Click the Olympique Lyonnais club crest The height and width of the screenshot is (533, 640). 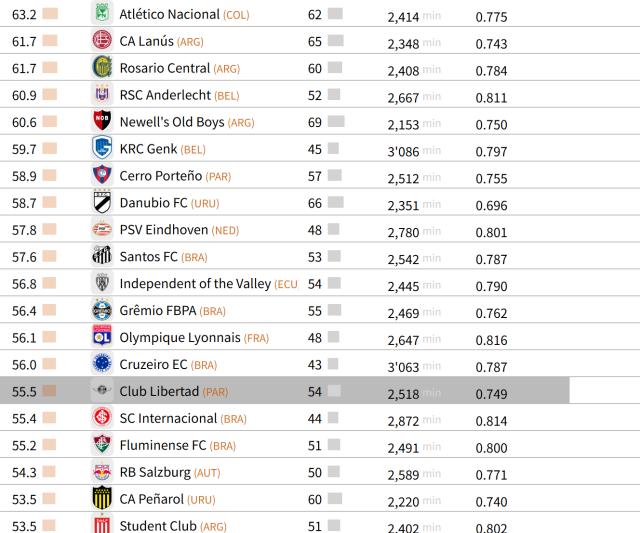[x=101, y=337]
